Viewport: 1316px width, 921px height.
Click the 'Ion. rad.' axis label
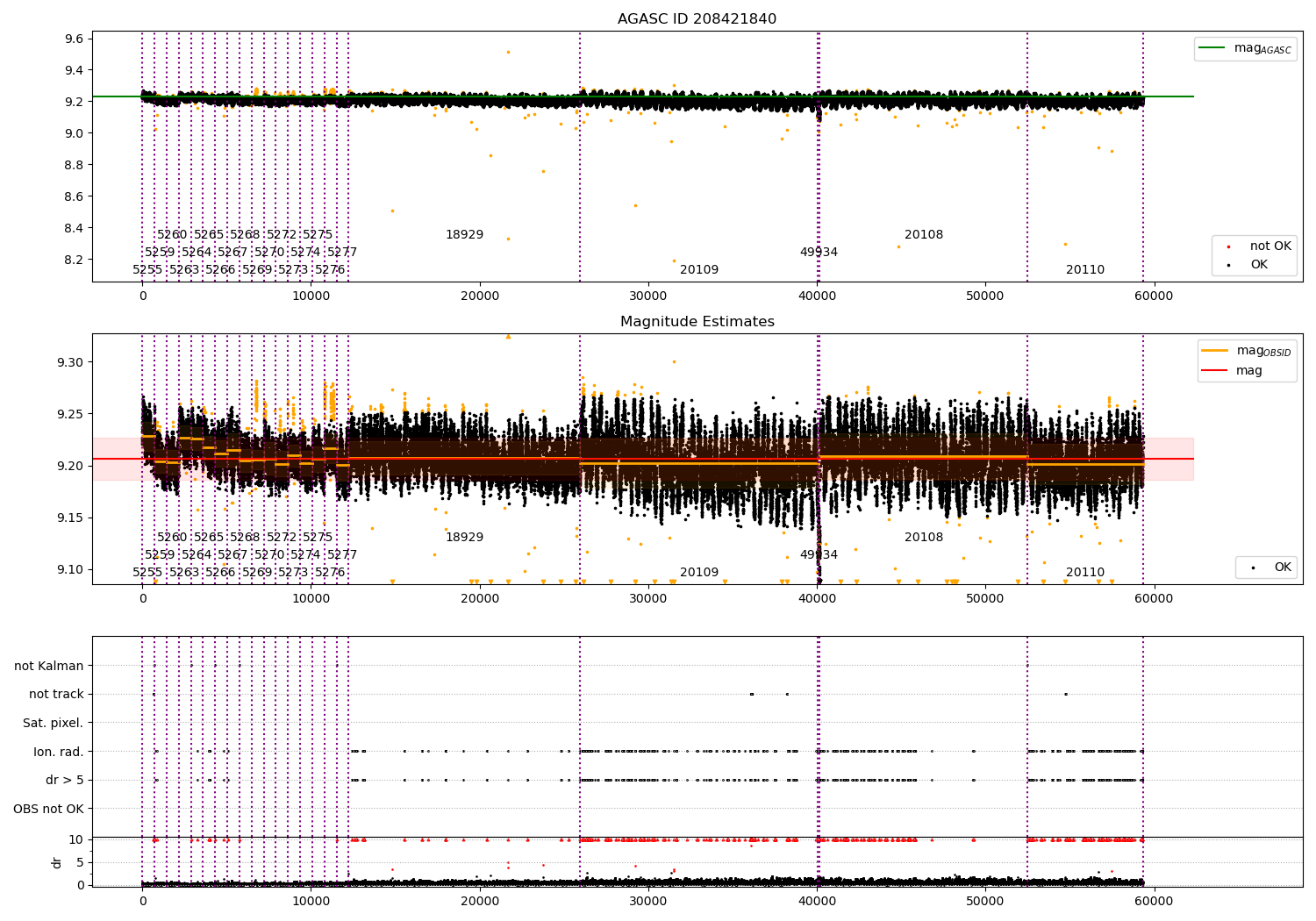click(x=59, y=752)
